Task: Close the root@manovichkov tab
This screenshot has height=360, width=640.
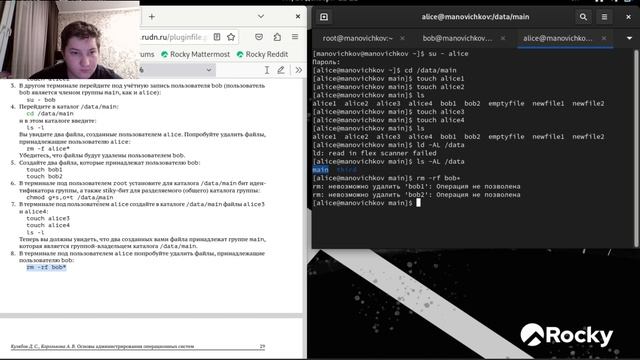Action: 402,38
